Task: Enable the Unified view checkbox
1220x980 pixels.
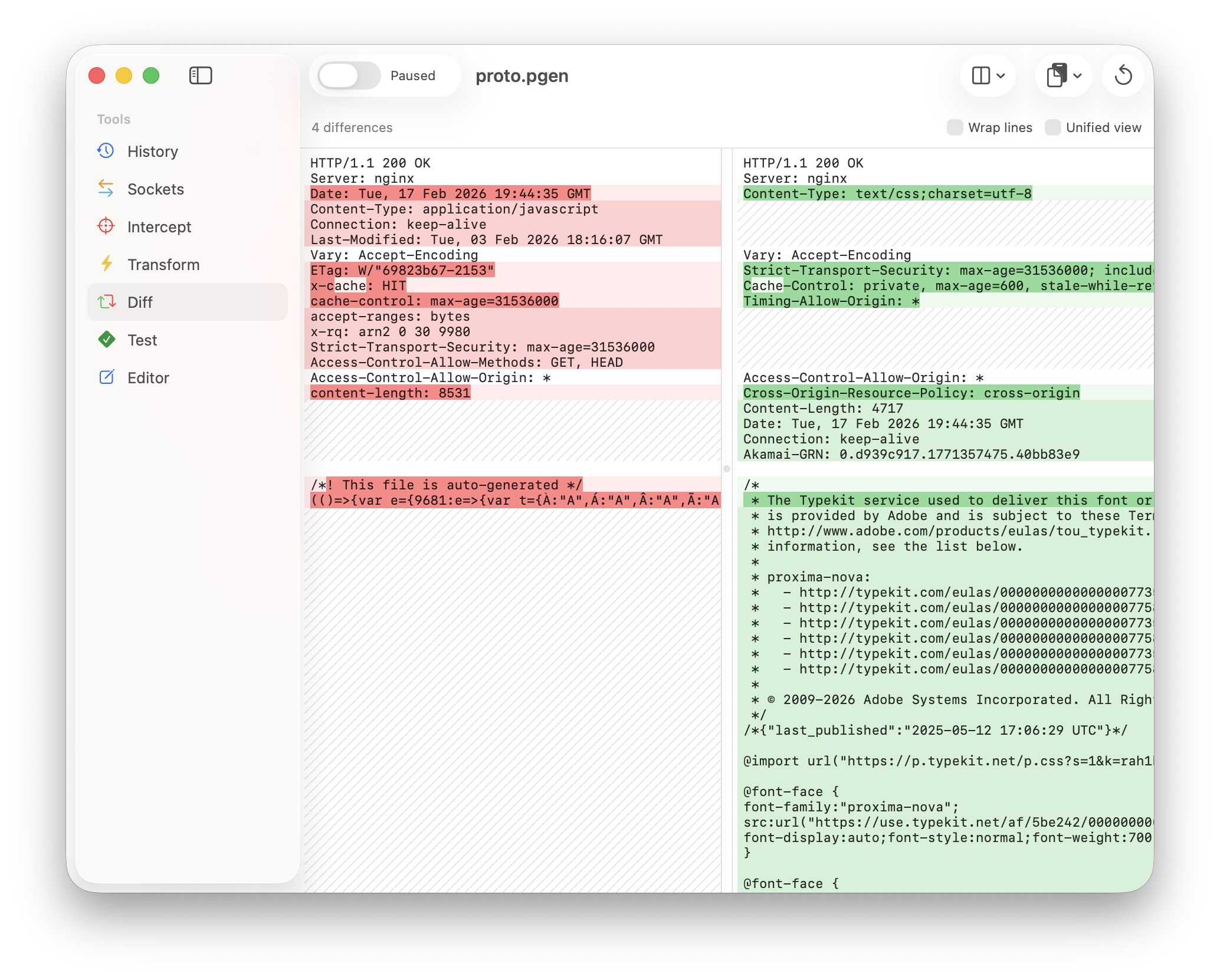Action: tap(1052, 127)
